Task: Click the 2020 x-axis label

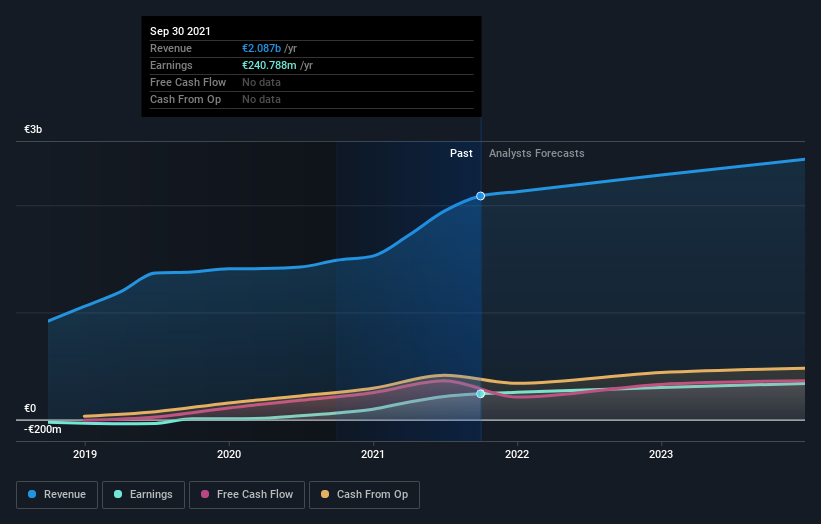Action: pos(229,454)
